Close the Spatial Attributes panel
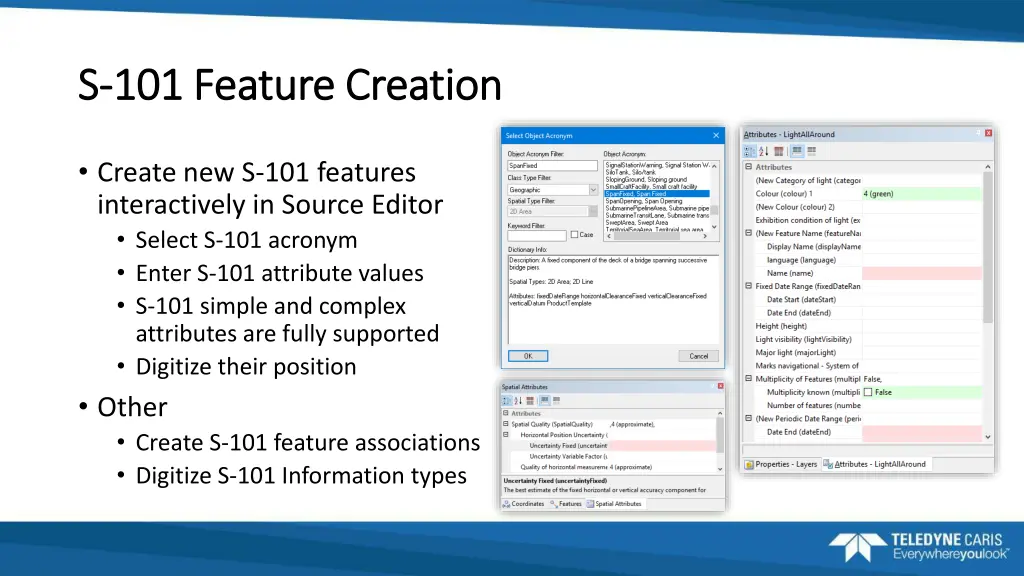Viewport: 1024px width, 576px height. 720,386
